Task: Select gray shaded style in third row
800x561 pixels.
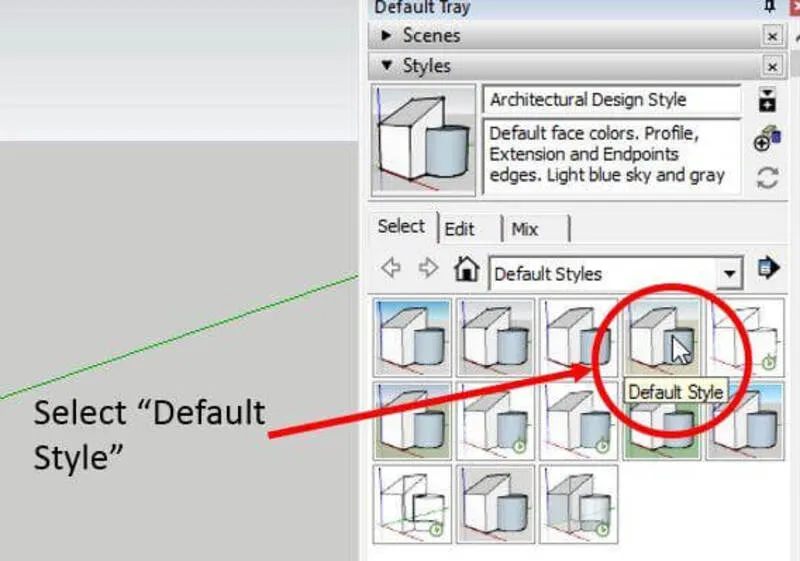Action: pyautogui.click(x=495, y=504)
